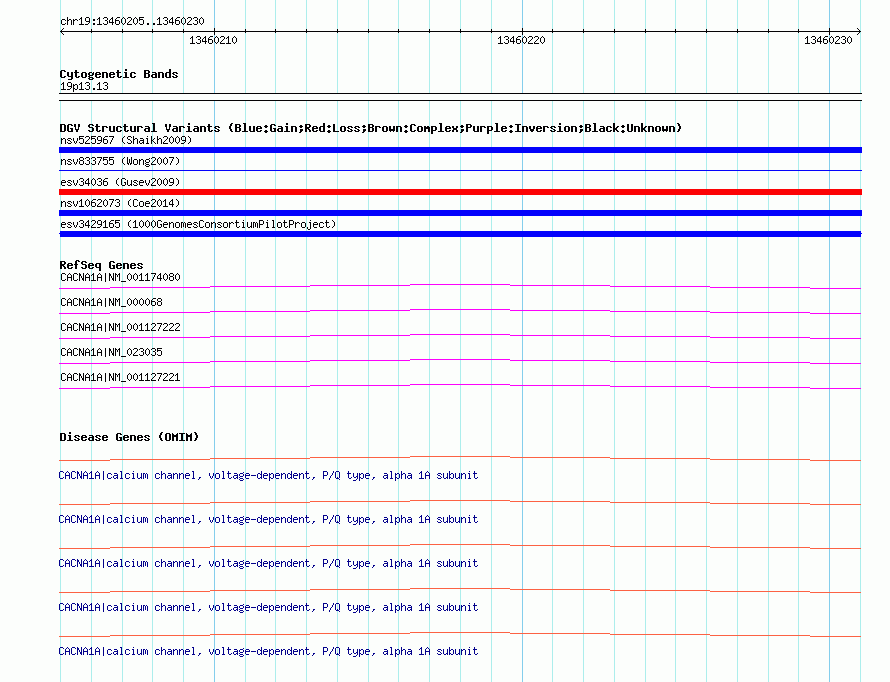Click the 13460220 ruler position label
890x682 pixels.
tap(521, 40)
